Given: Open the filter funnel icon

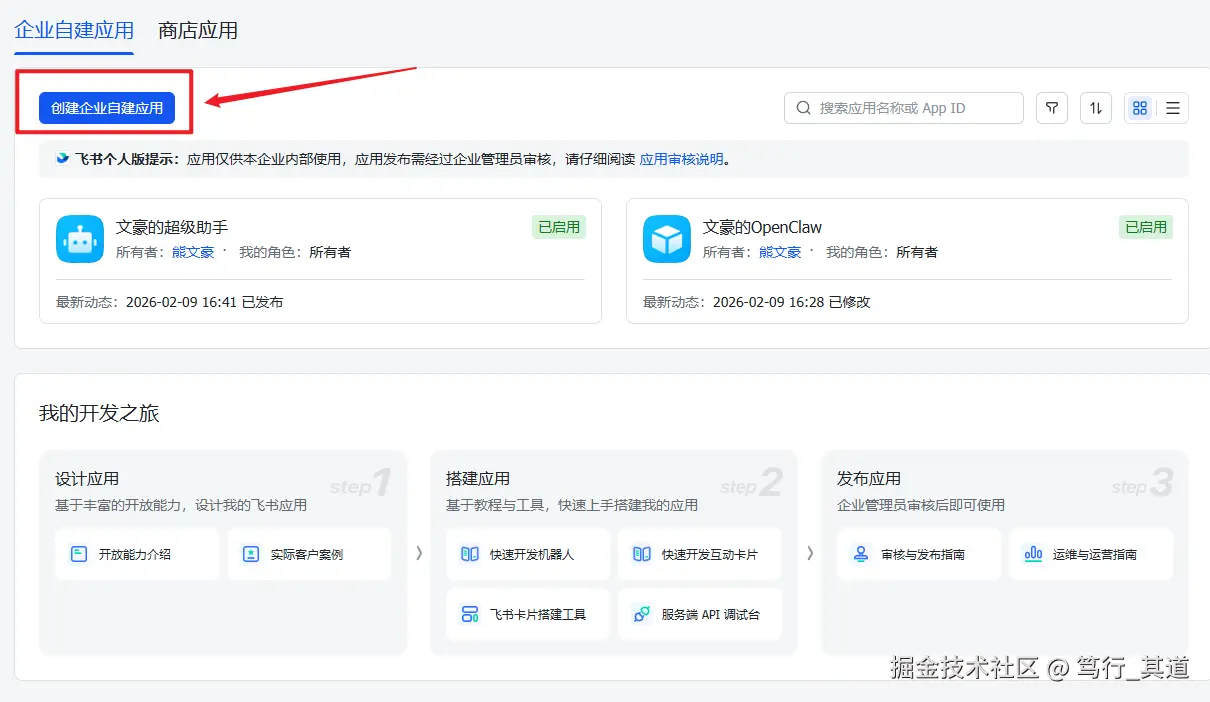Looking at the screenshot, I should [1052, 108].
